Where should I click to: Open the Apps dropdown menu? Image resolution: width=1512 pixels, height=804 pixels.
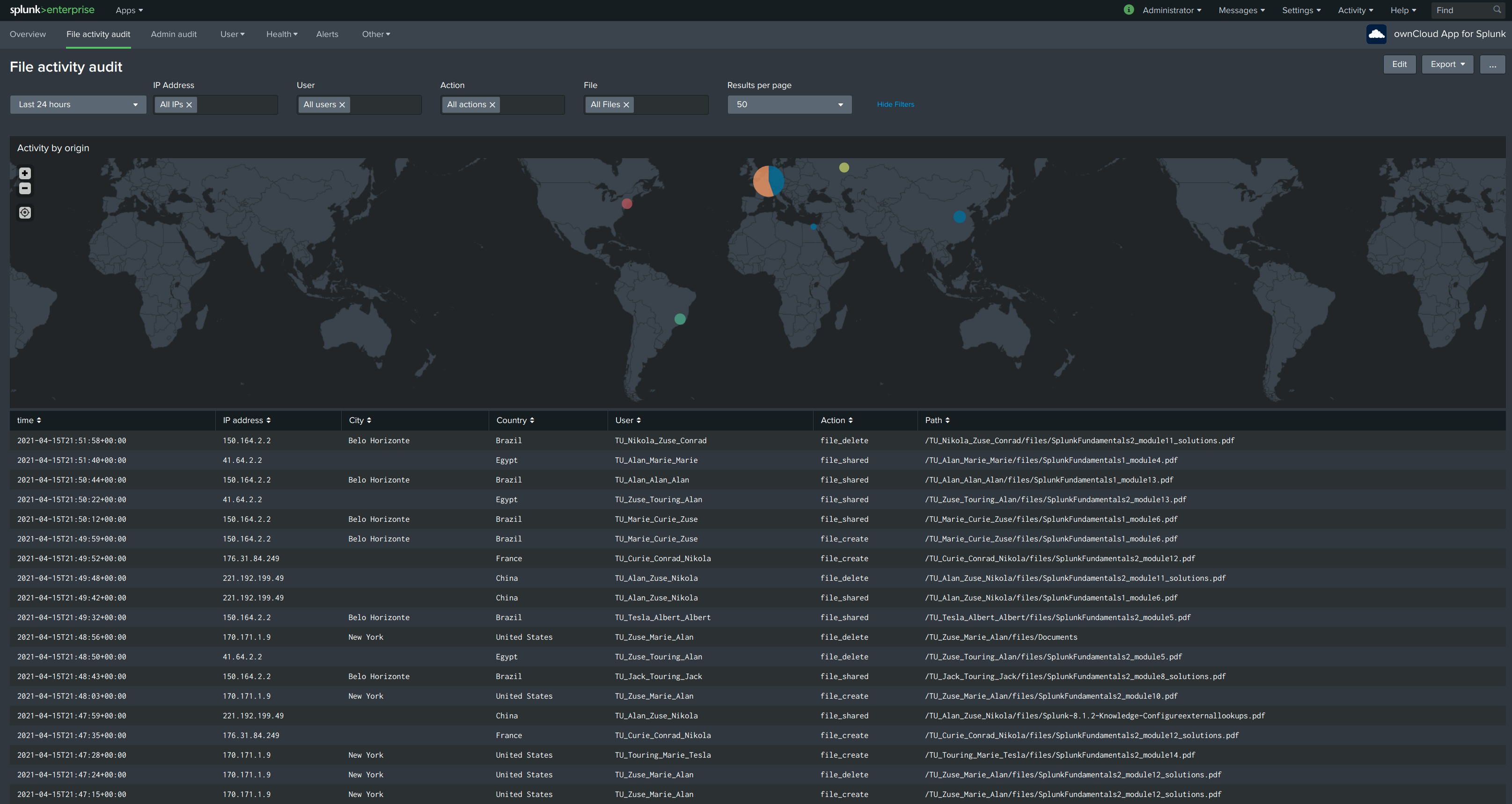(x=129, y=11)
